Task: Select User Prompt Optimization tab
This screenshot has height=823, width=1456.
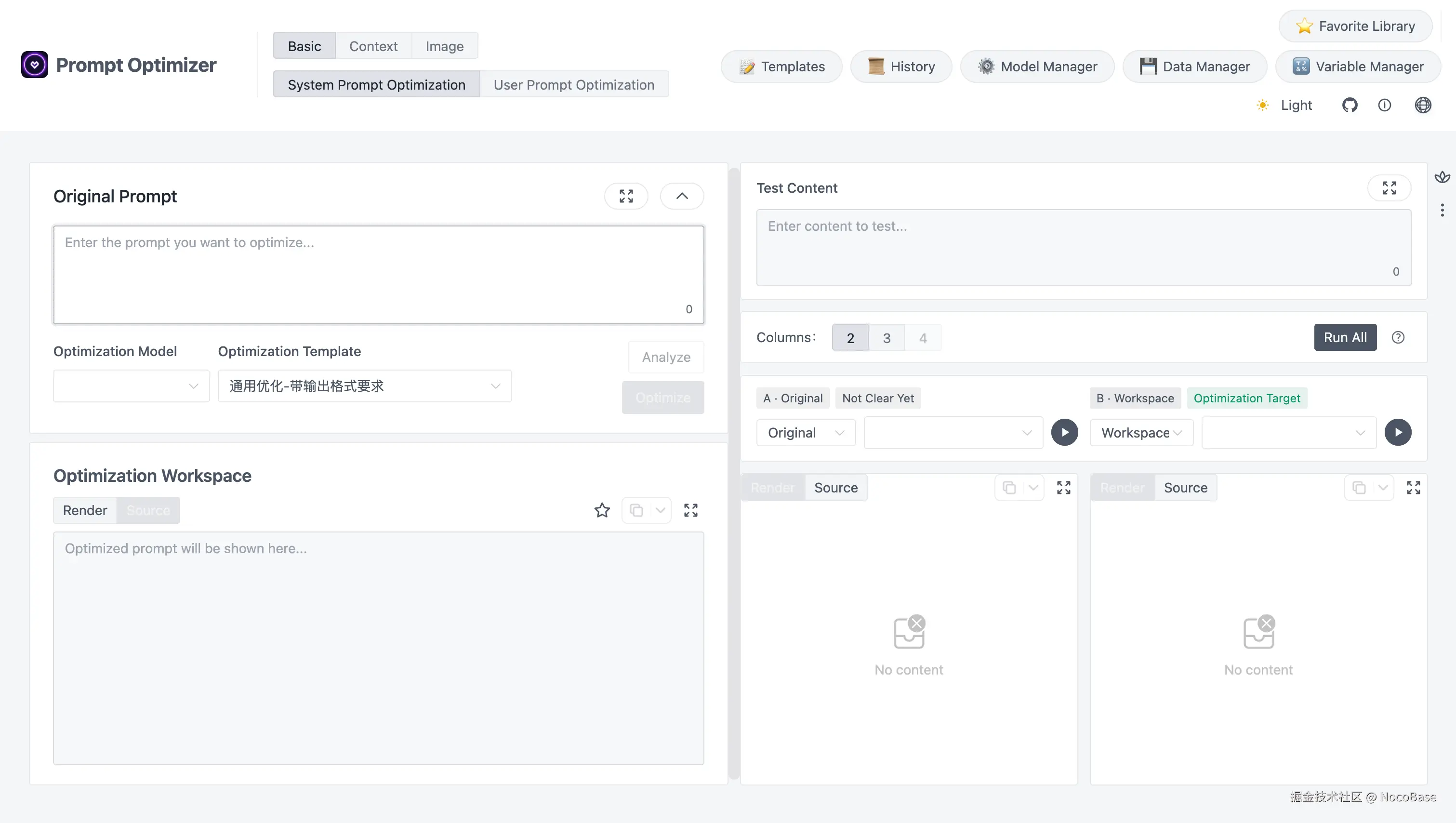Action: pos(574,84)
